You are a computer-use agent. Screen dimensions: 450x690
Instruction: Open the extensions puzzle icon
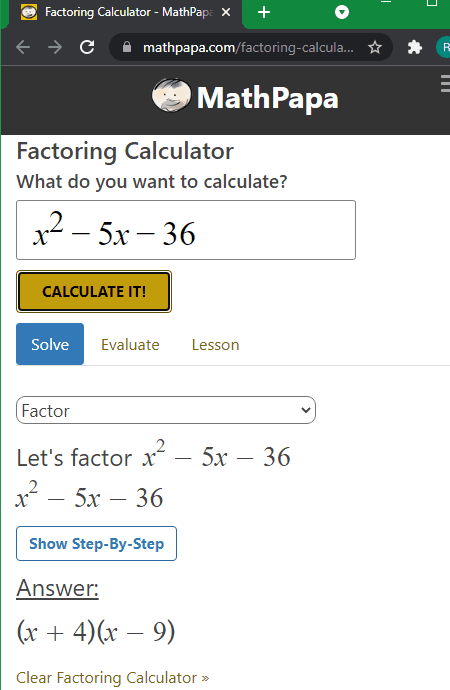(414, 47)
